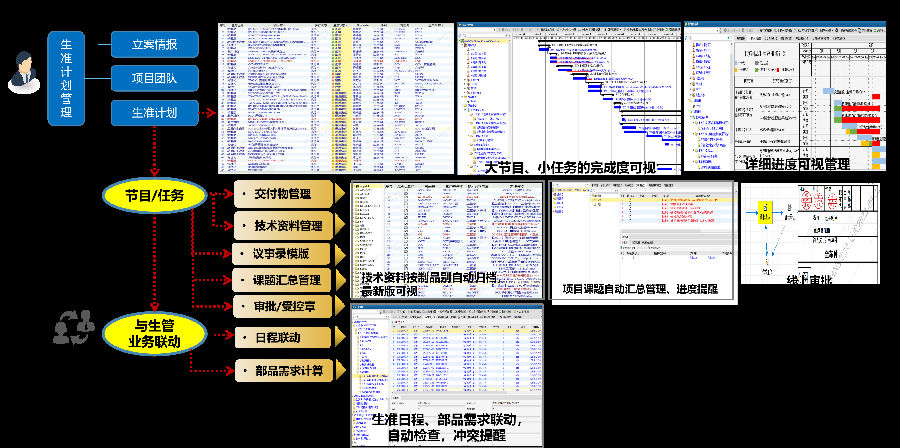Click the 生准计划管理 vertical blue box

66,78
